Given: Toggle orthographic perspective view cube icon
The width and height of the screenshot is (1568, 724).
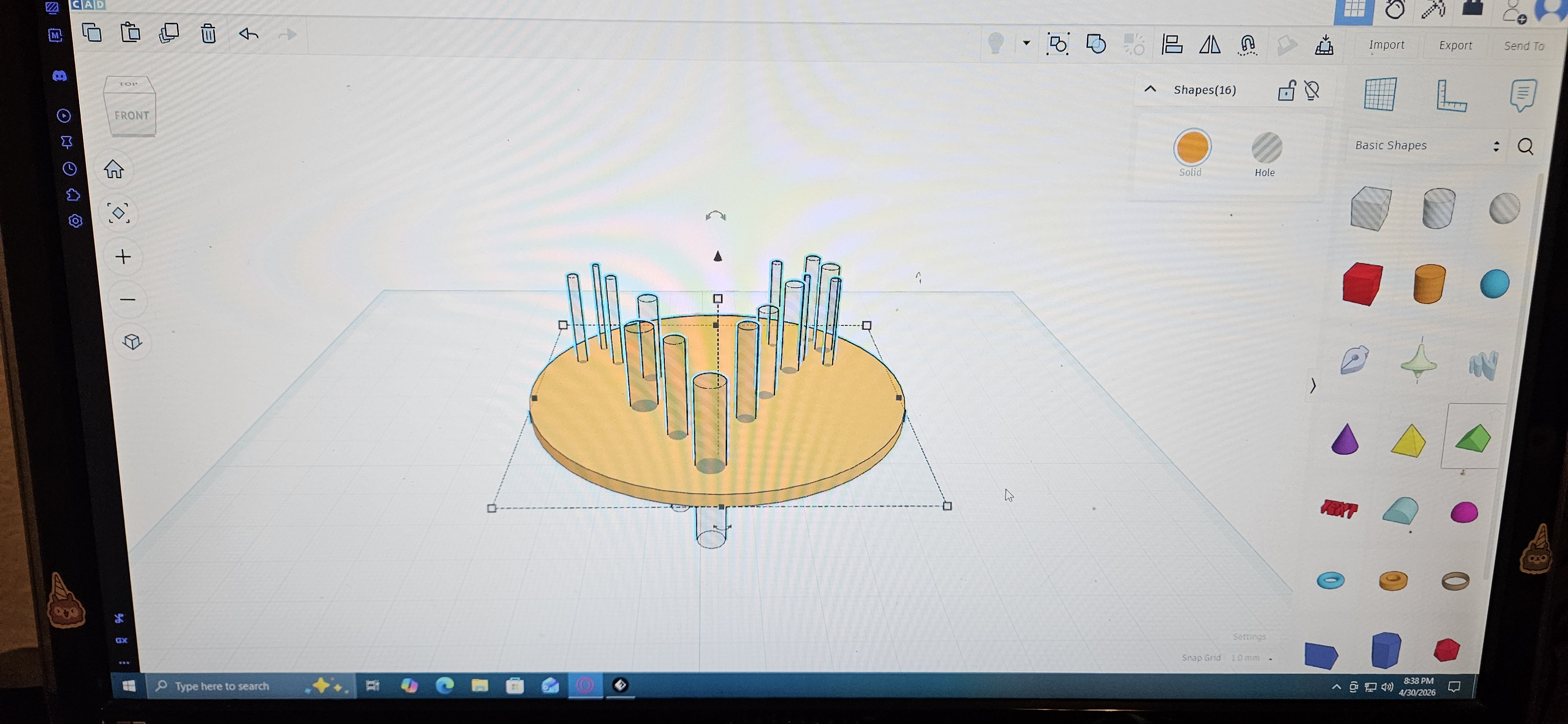Looking at the screenshot, I should tap(132, 342).
